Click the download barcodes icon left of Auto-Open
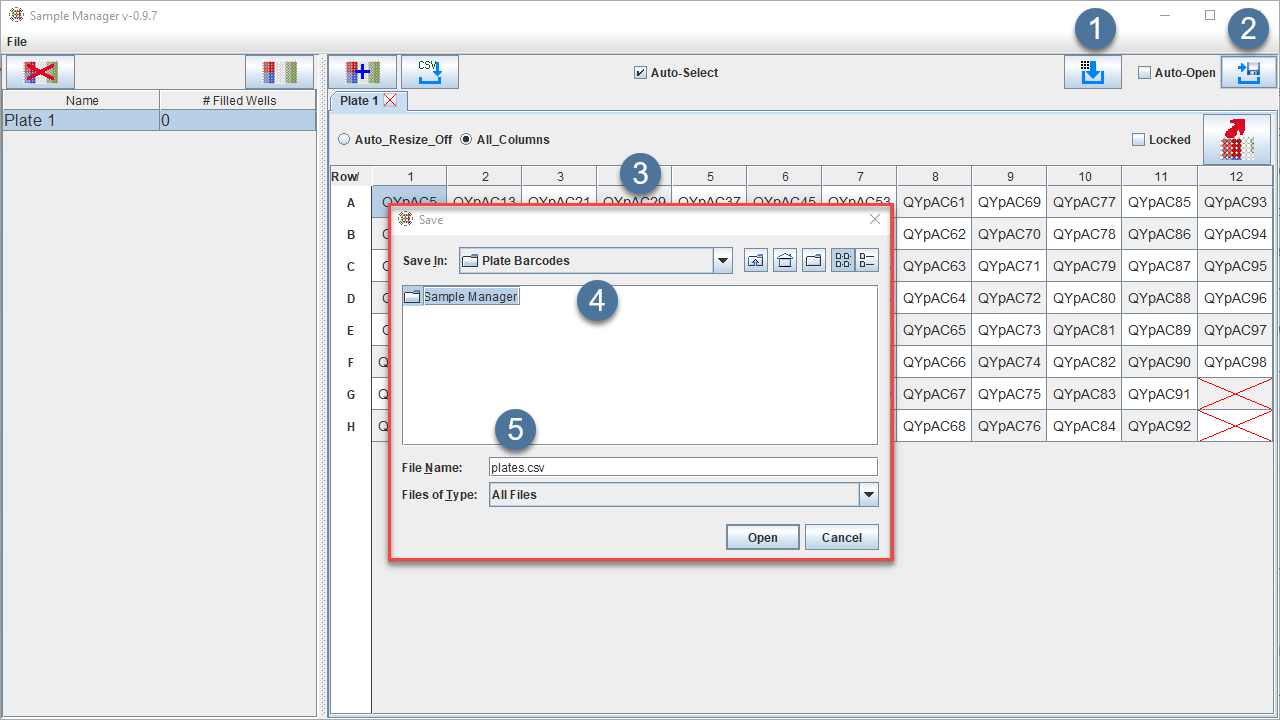 point(1093,72)
